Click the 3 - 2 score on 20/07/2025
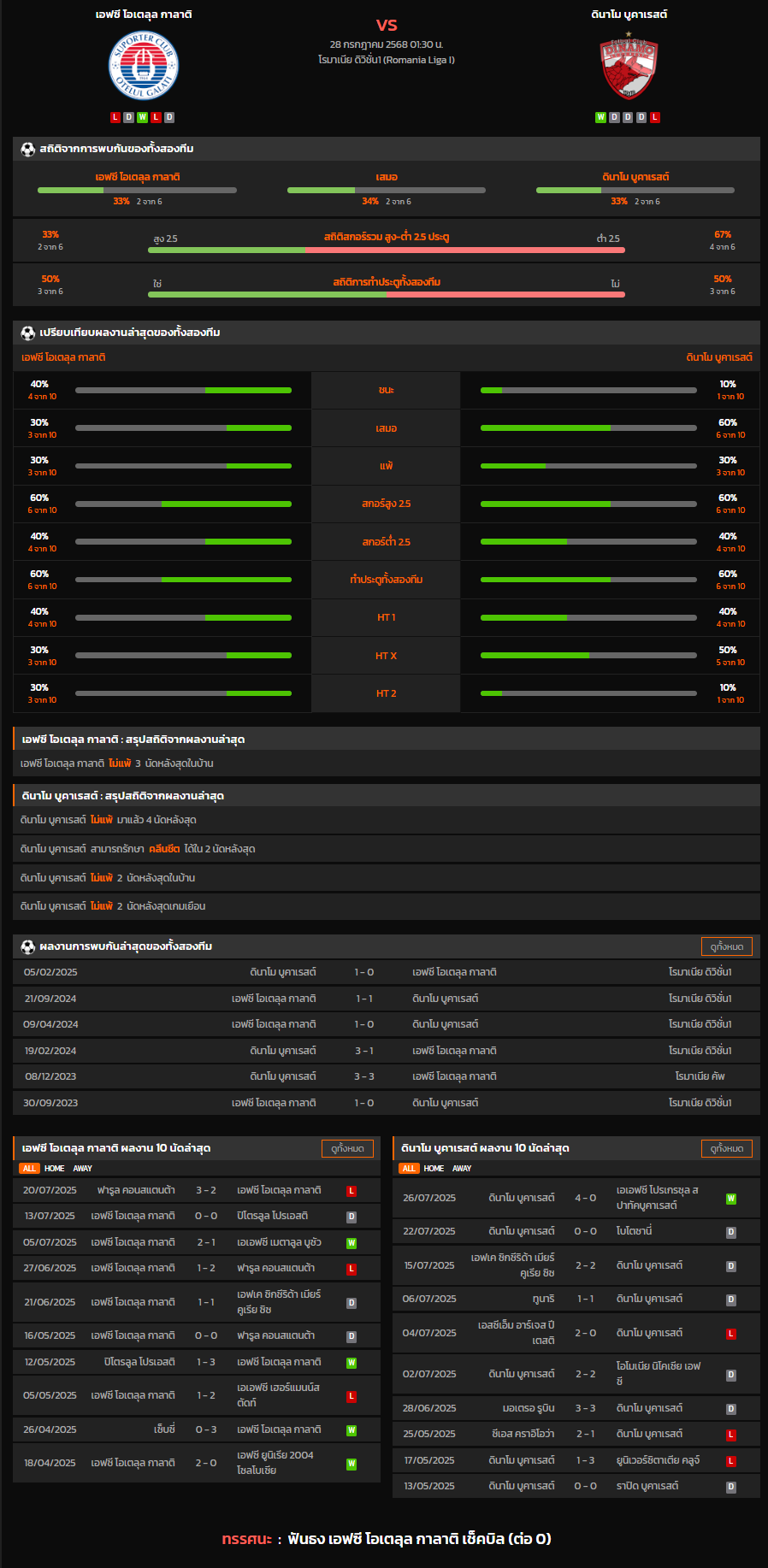The image size is (768, 1568). 206,1190
